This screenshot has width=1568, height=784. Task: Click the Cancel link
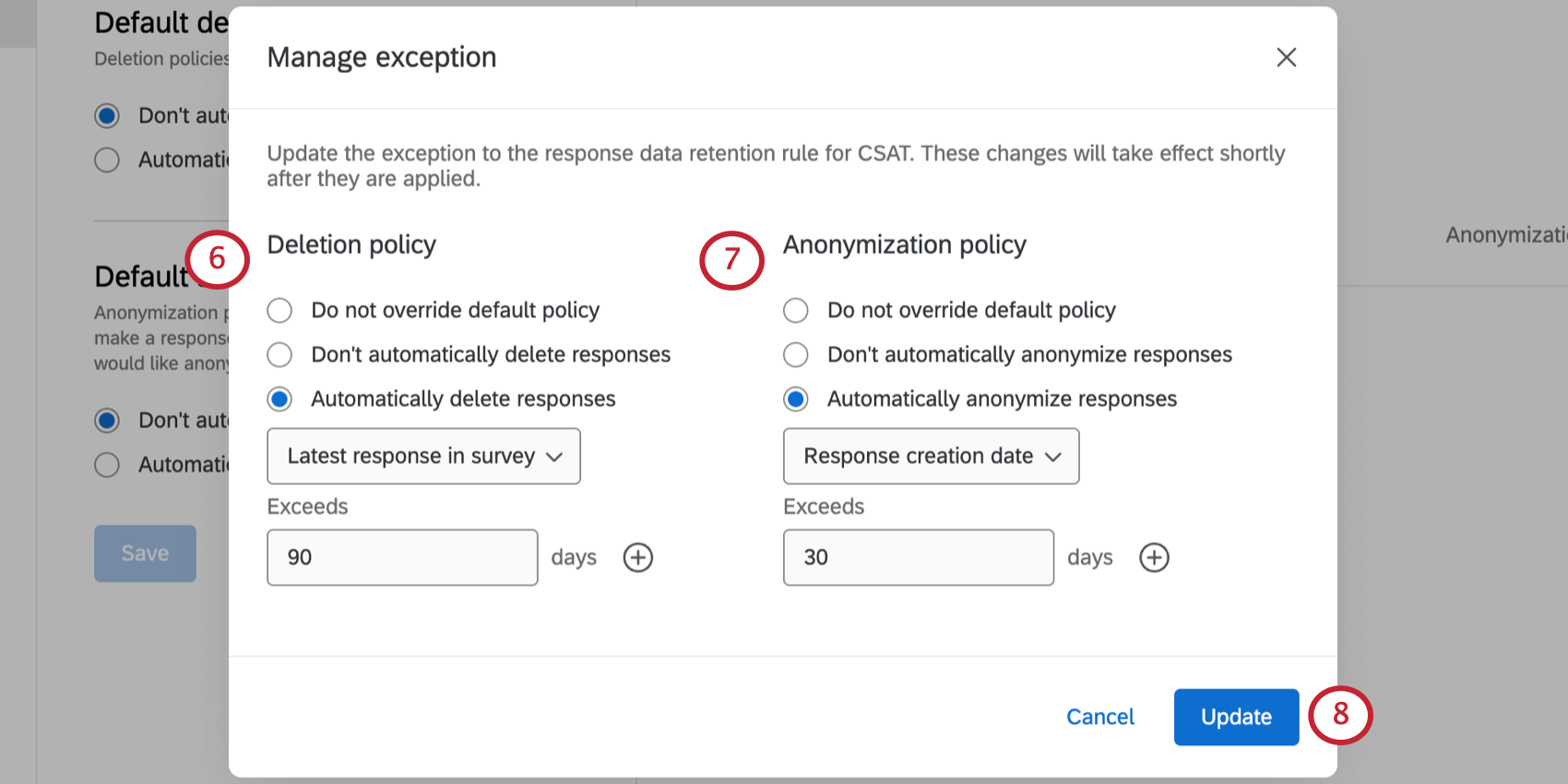(x=1099, y=717)
